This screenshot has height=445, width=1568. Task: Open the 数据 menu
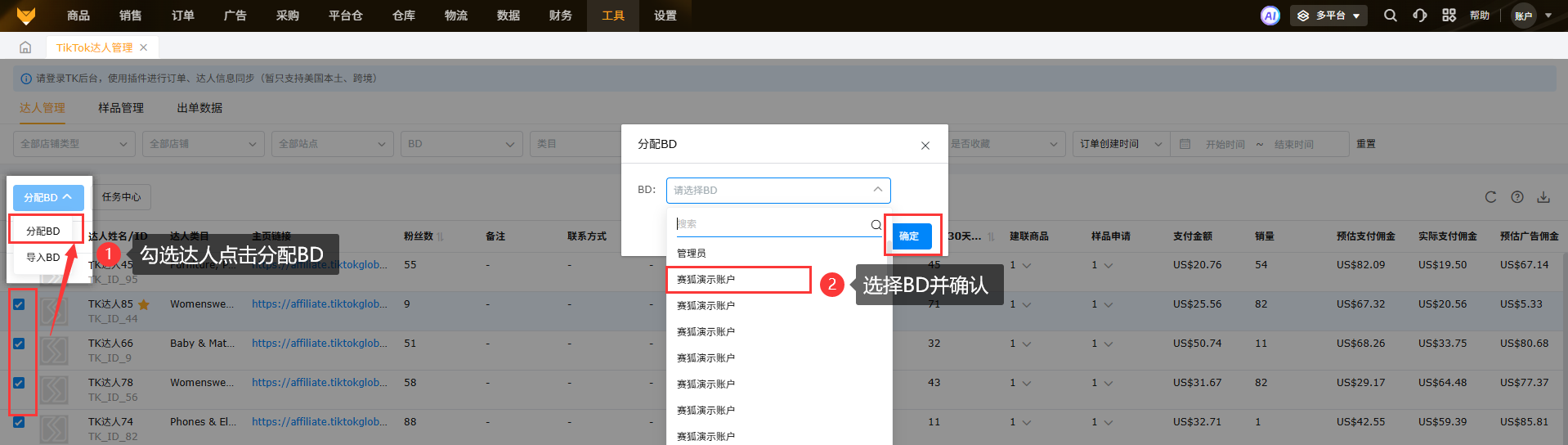(x=508, y=16)
